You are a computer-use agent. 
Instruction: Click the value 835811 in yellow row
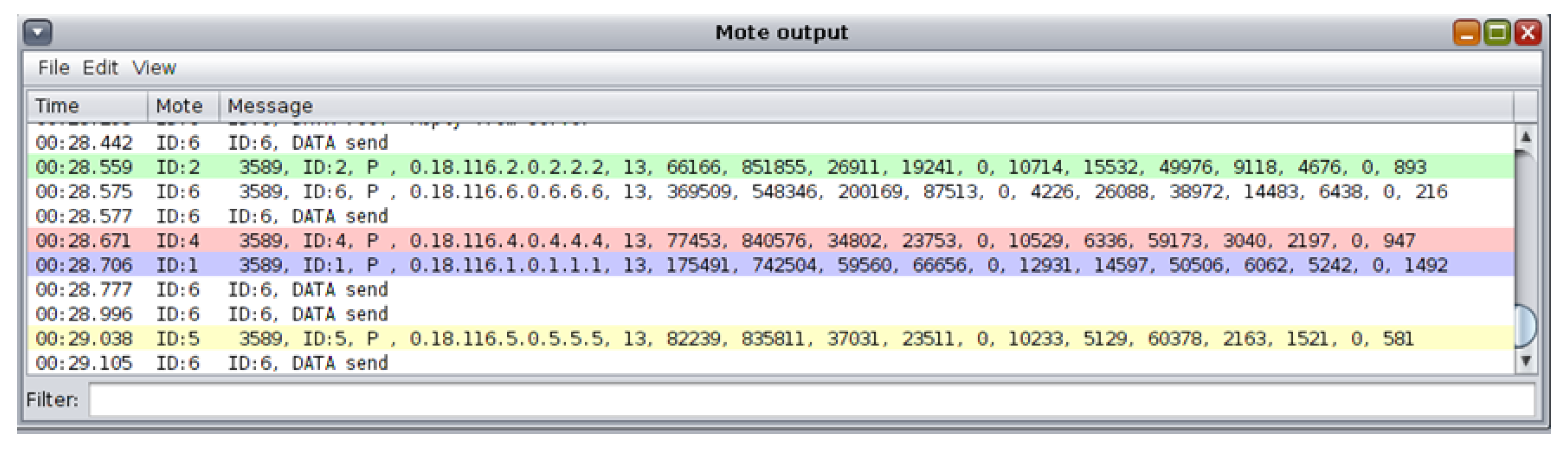pyautogui.click(x=773, y=338)
